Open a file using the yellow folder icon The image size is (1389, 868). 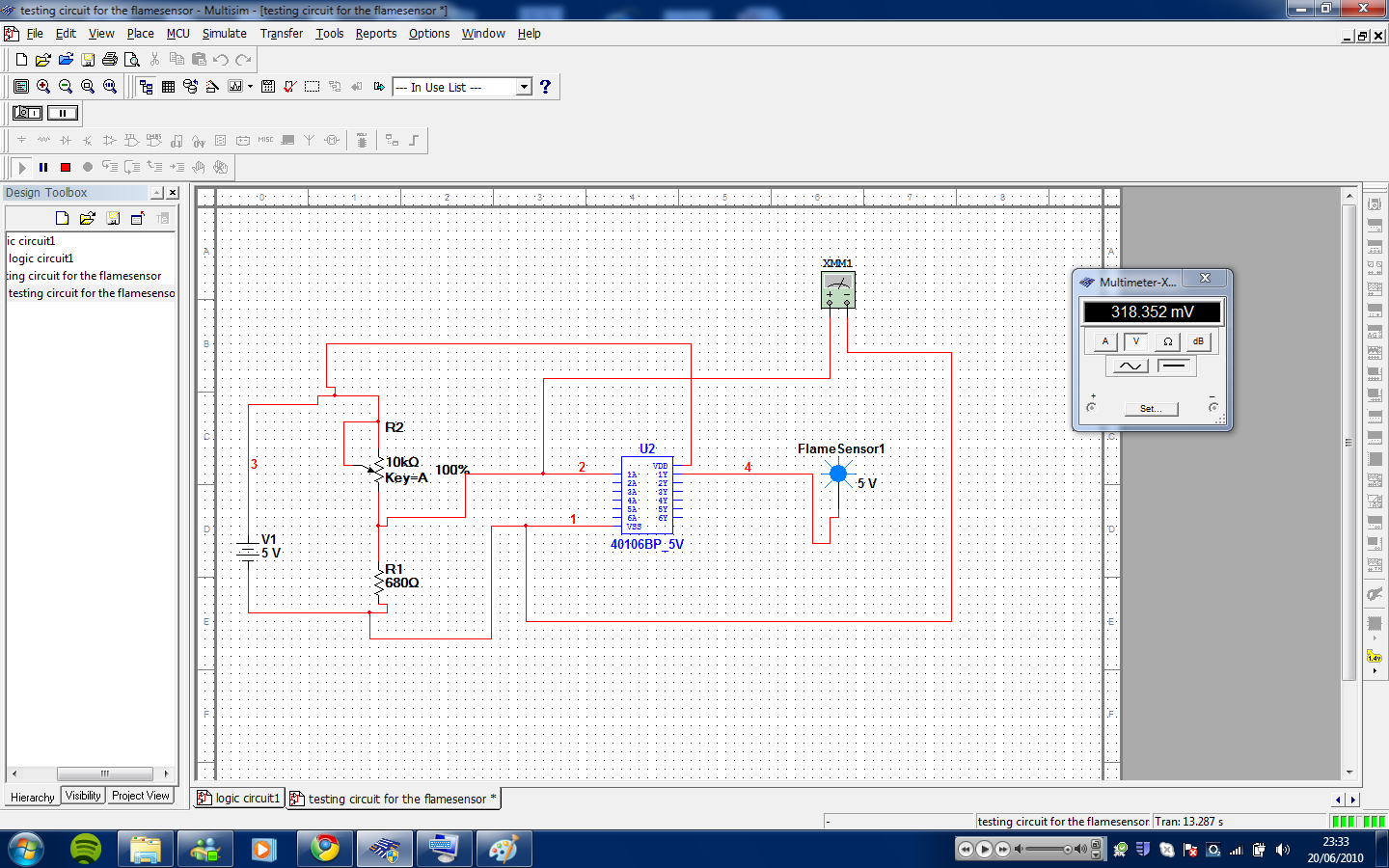(x=43, y=60)
